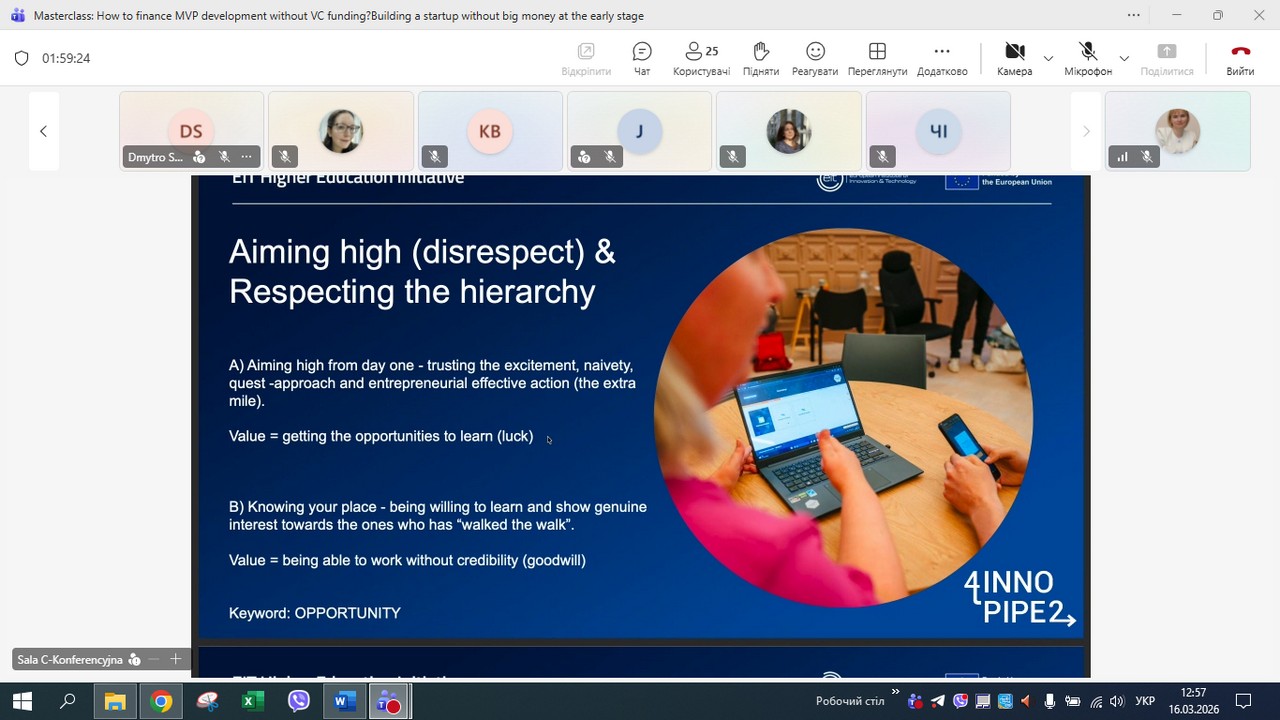Image resolution: width=1280 pixels, height=720 pixels.
Task: Show the Користувачі participants list
Action: point(701,58)
